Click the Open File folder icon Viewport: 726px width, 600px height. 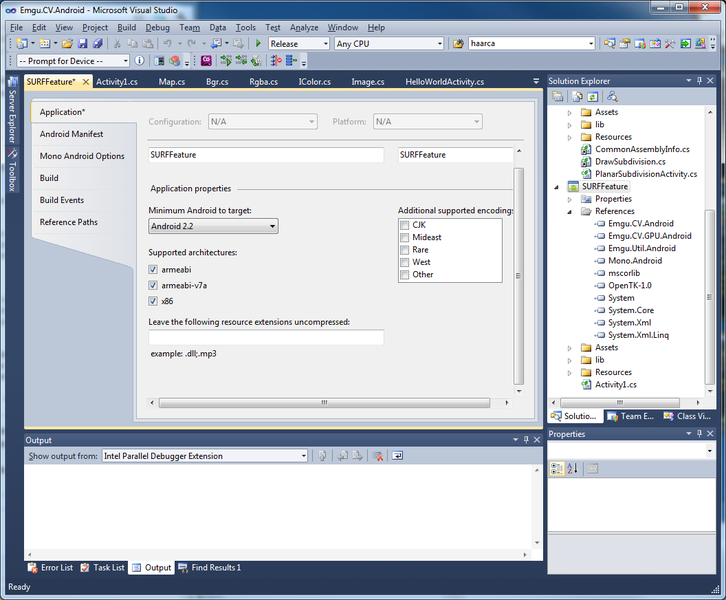(68, 44)
